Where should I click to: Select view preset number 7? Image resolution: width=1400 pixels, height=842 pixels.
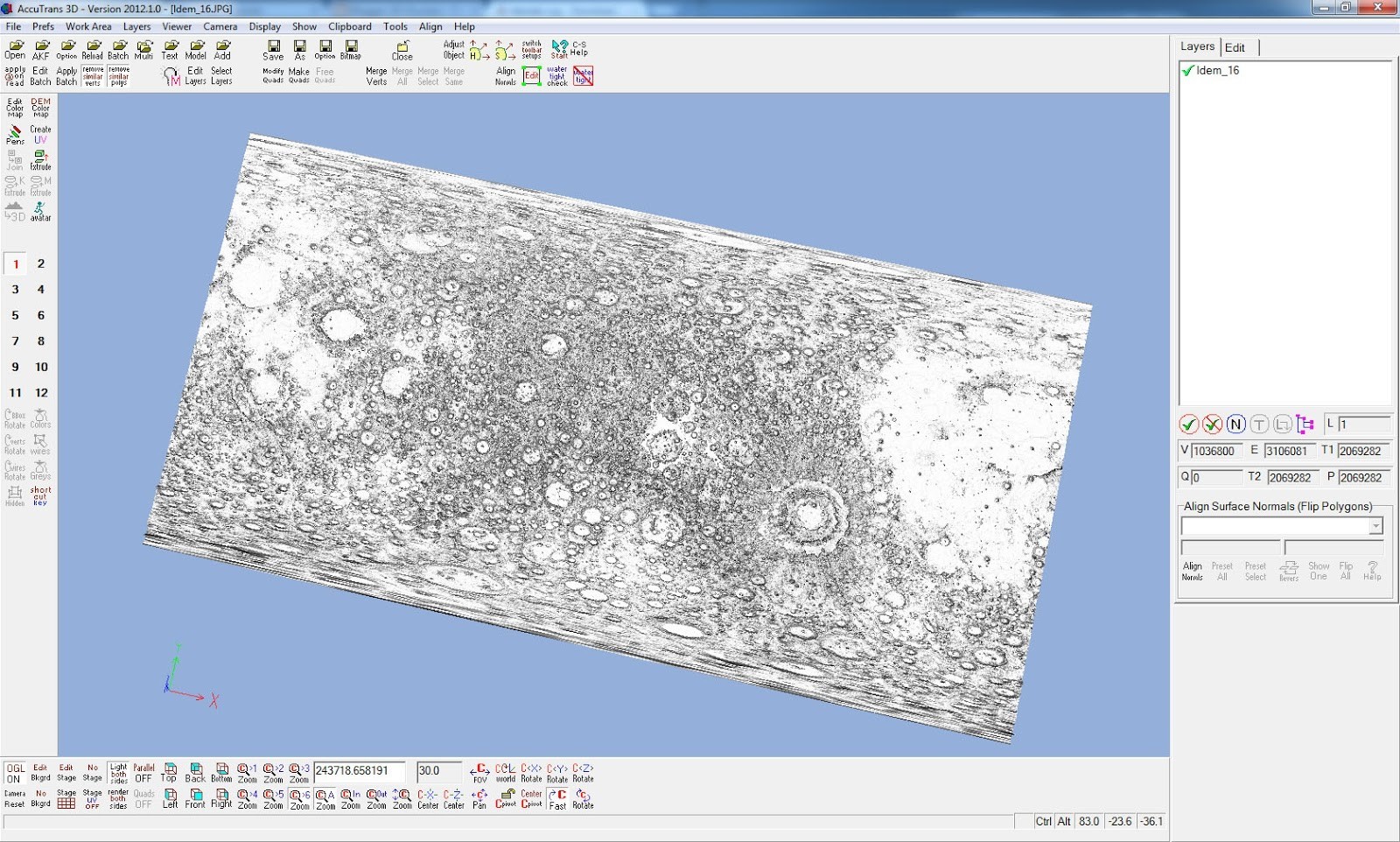(x=15, y=341)
